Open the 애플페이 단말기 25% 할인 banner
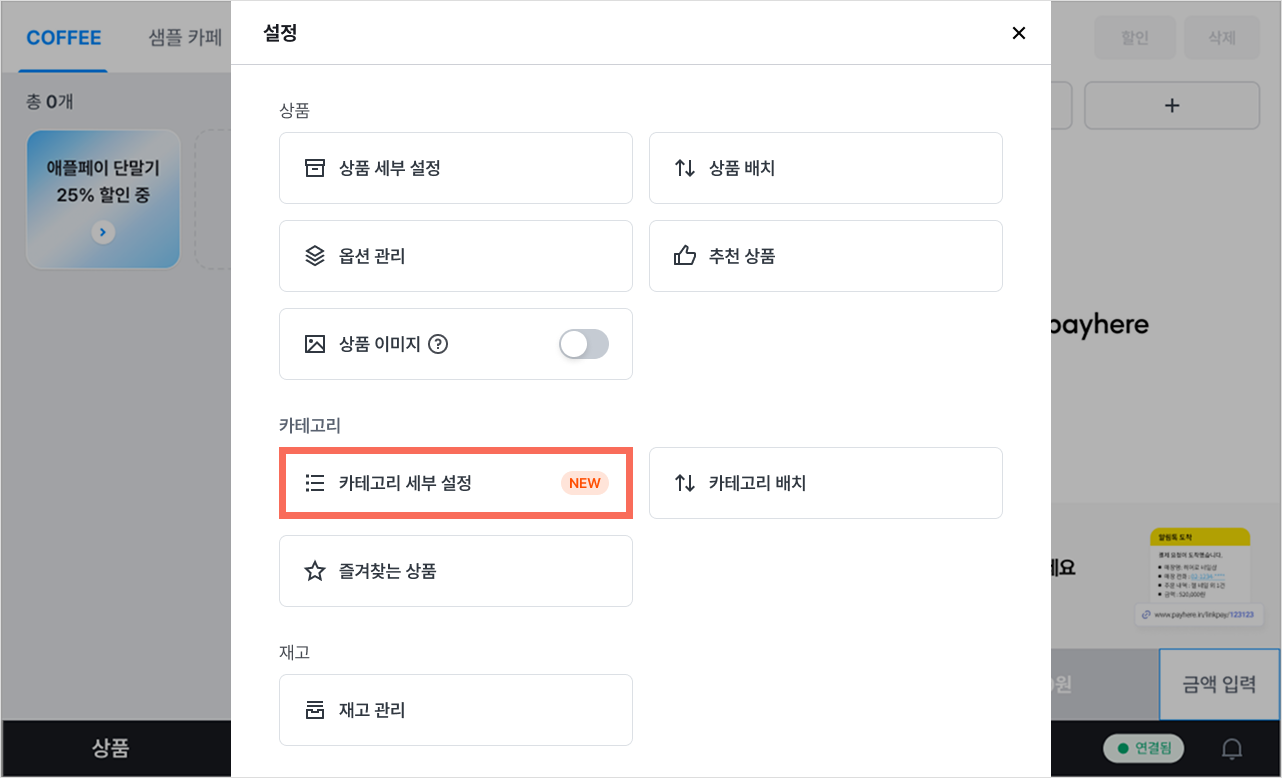Image resolution: width=1282 pixels, height=778 pixels. pos(103,199)
